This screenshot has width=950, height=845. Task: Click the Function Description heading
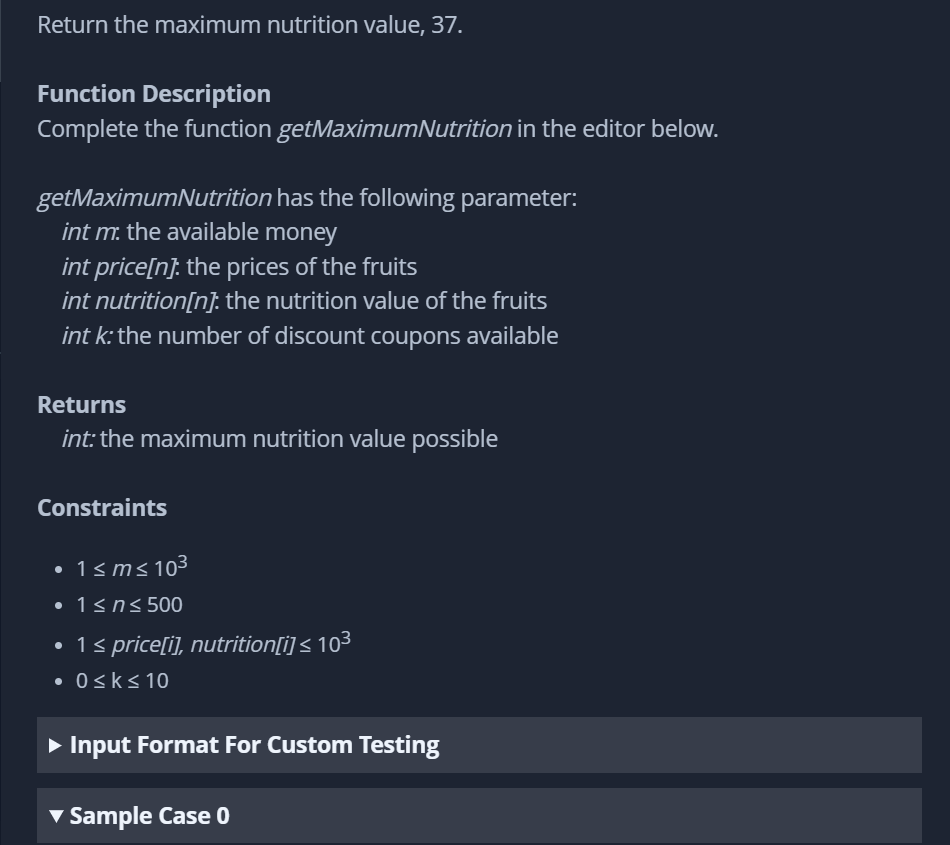[x=154, y=94]
